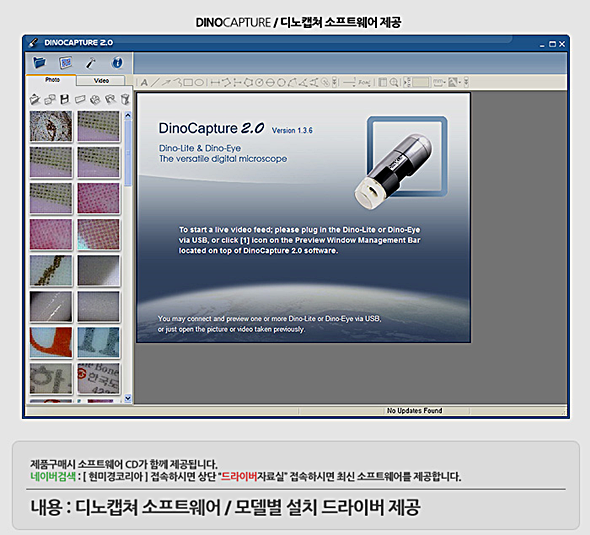The height and width of the screenshot is (535, 590).
Task: Click the grid crosshair overlay icon
Action: pyautogui.click(x=382, y=82)
